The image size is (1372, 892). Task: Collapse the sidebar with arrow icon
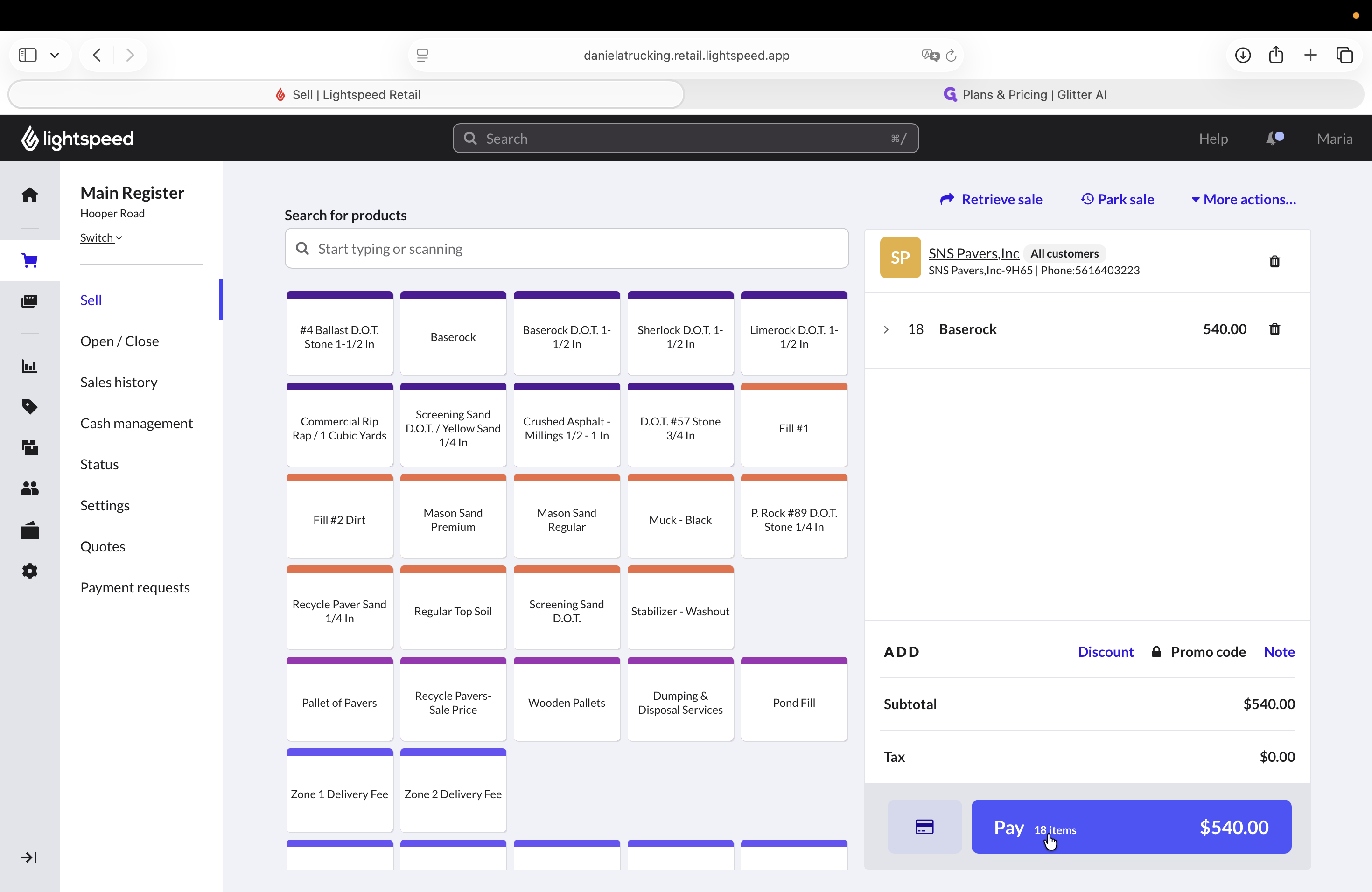pyautogui.click(x=29, y=857)
